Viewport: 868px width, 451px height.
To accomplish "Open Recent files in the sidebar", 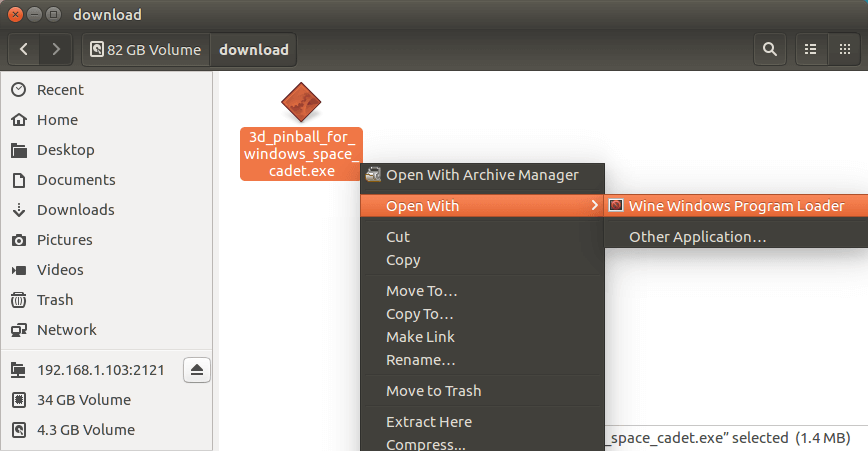I will click(x=60, y=90).
